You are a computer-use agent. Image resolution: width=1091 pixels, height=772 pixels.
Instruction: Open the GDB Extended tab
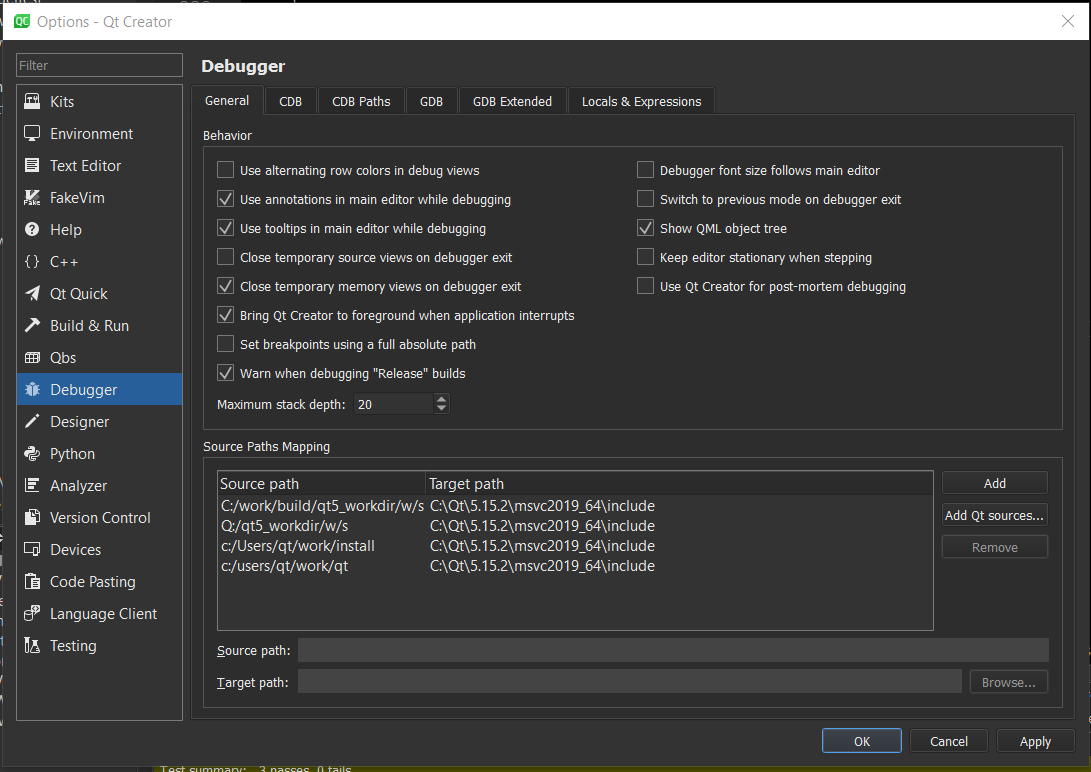click(513, 102)
